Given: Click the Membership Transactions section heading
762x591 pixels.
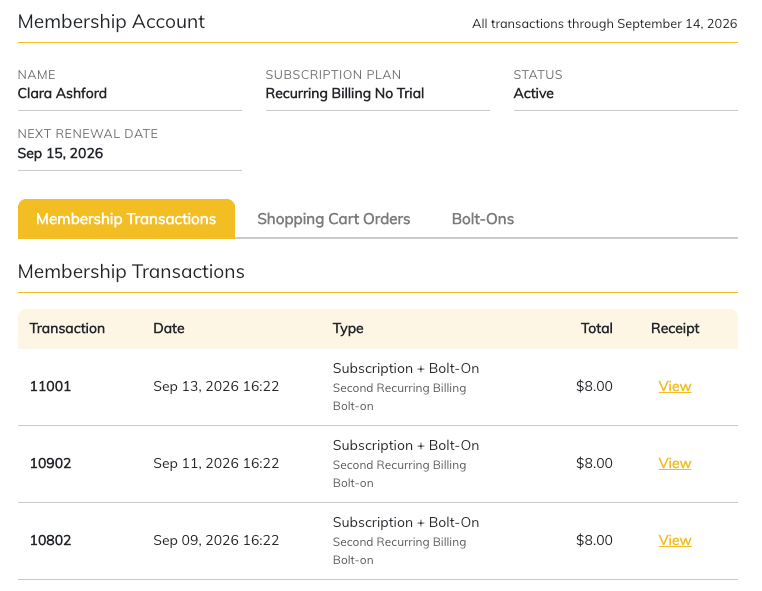Looking at the screenshot, I should pyautogui.click(x=131, y=272).
